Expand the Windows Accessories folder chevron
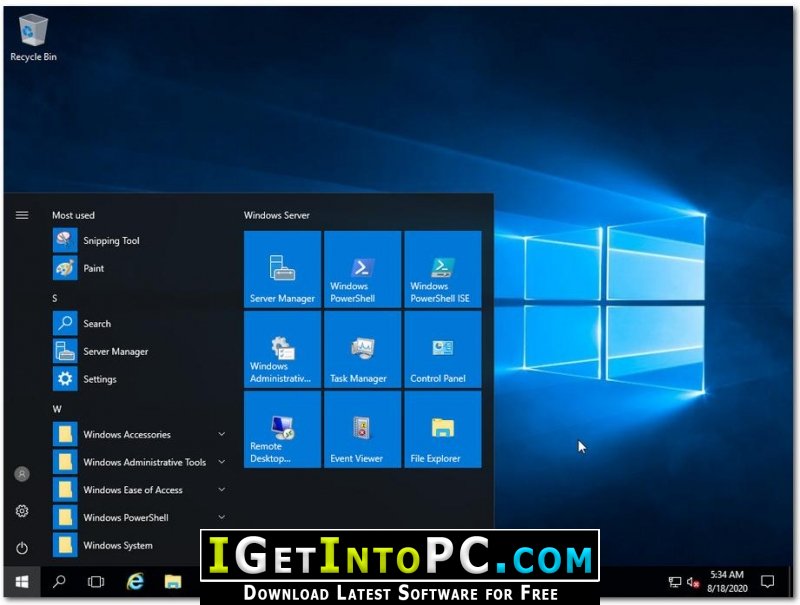This screenshot has height=605, width=800. point(221,434)
